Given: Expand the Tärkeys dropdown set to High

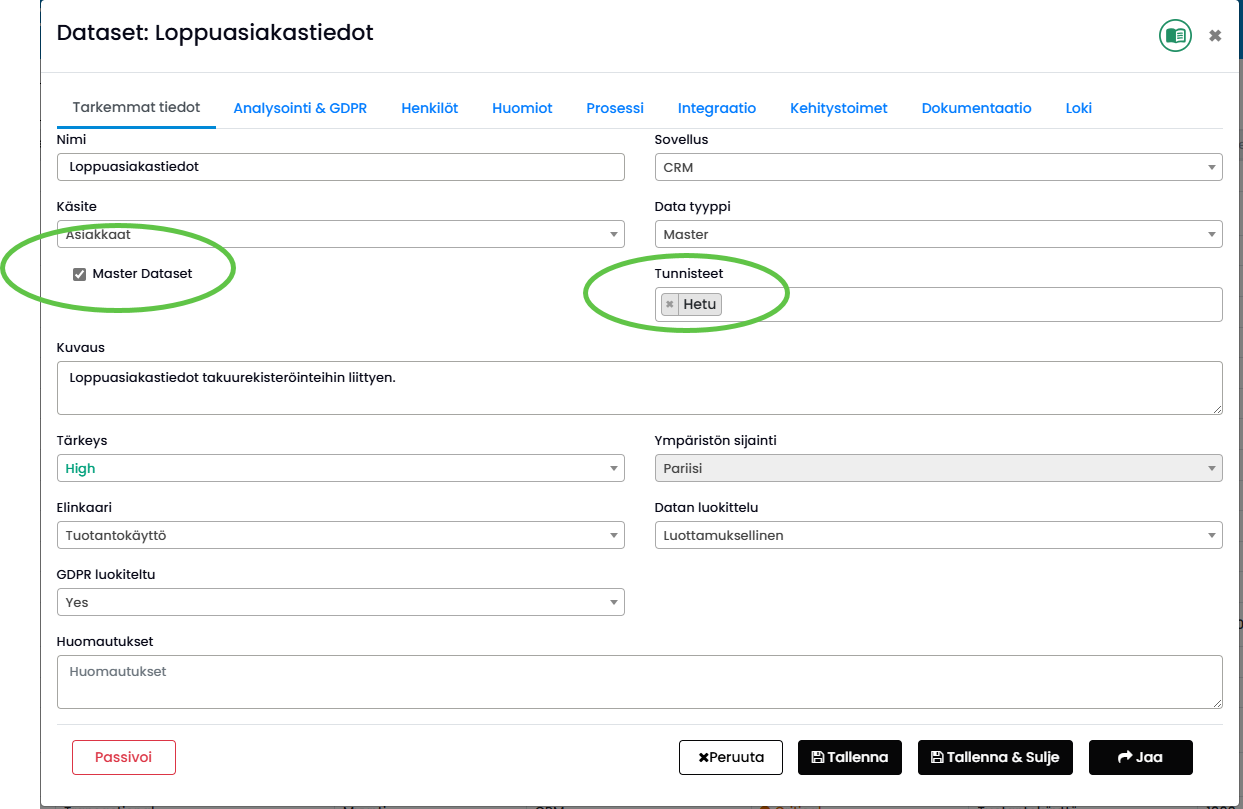Looking at the screenshot, I should pyautogui.click(x=340, y=468).
